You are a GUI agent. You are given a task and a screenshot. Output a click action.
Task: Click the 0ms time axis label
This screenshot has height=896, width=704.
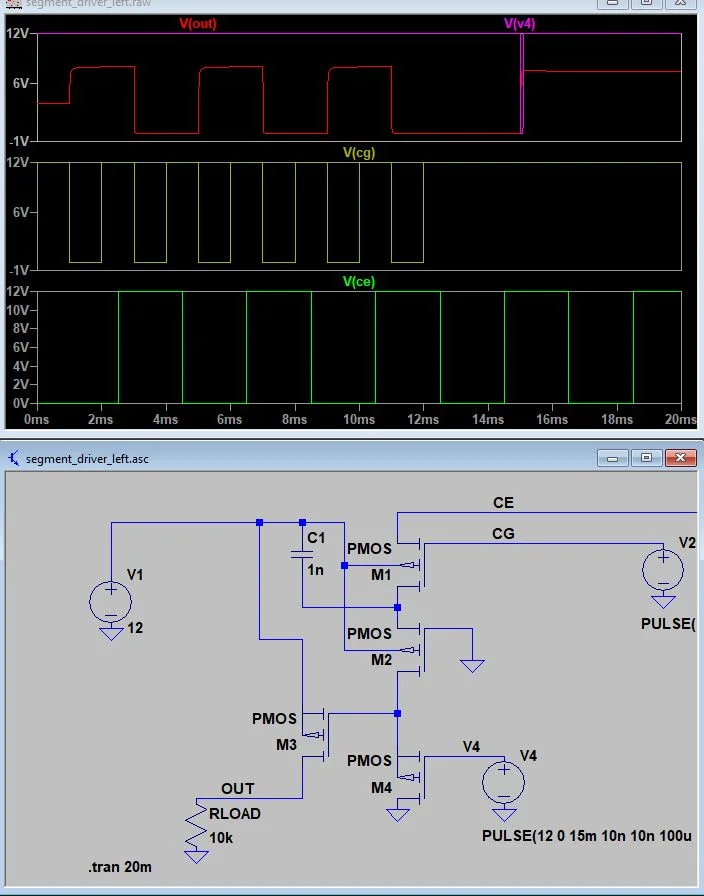click(36, 419)
